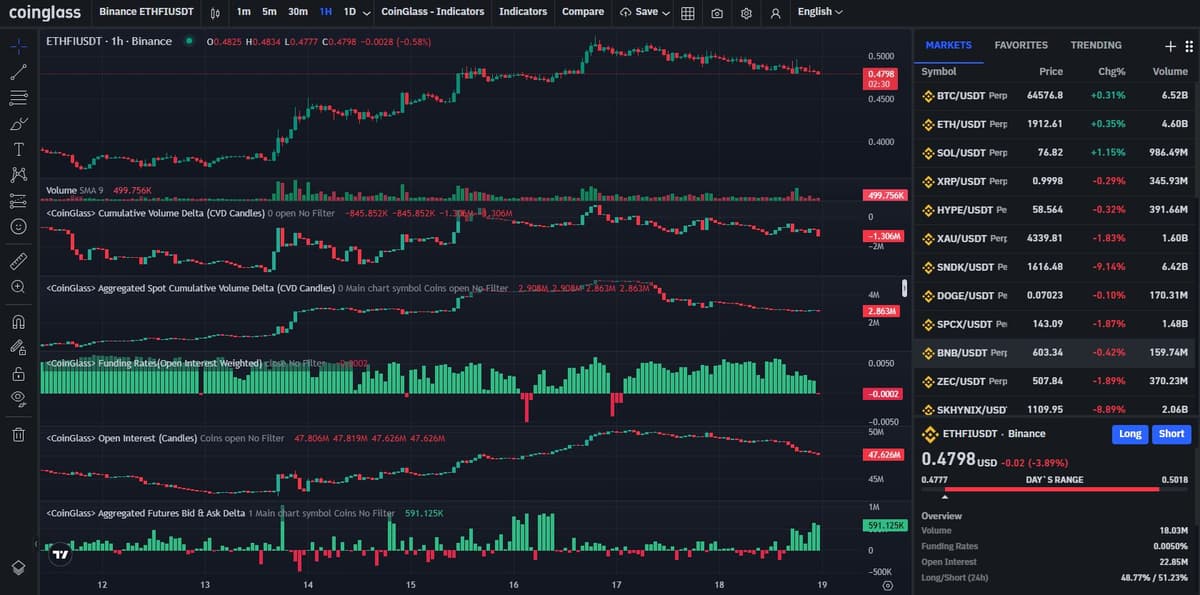Sort watchlist by Volume column

pyautogui.click(x=1170, y=72)
